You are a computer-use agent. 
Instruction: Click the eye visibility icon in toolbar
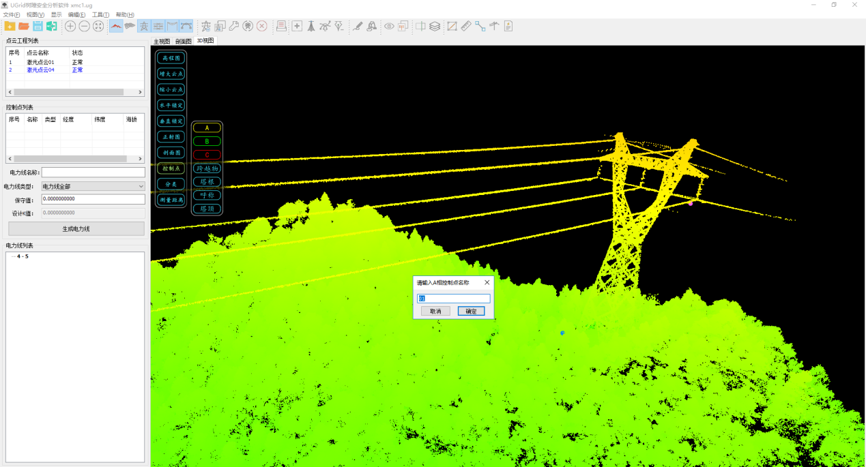click(389, 26)
